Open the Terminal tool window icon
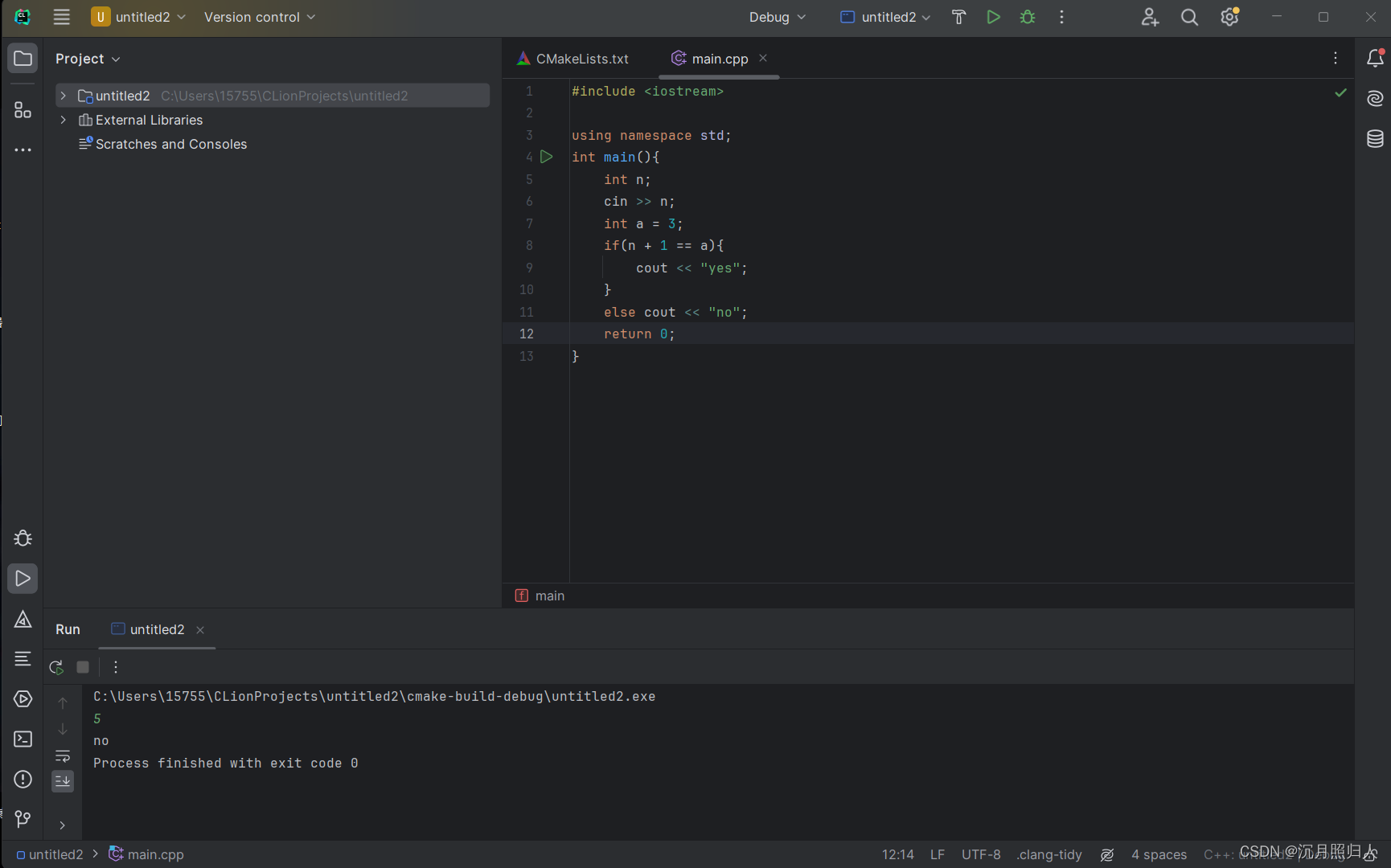This screenshot has height=868, width=1391. [23, 739]
